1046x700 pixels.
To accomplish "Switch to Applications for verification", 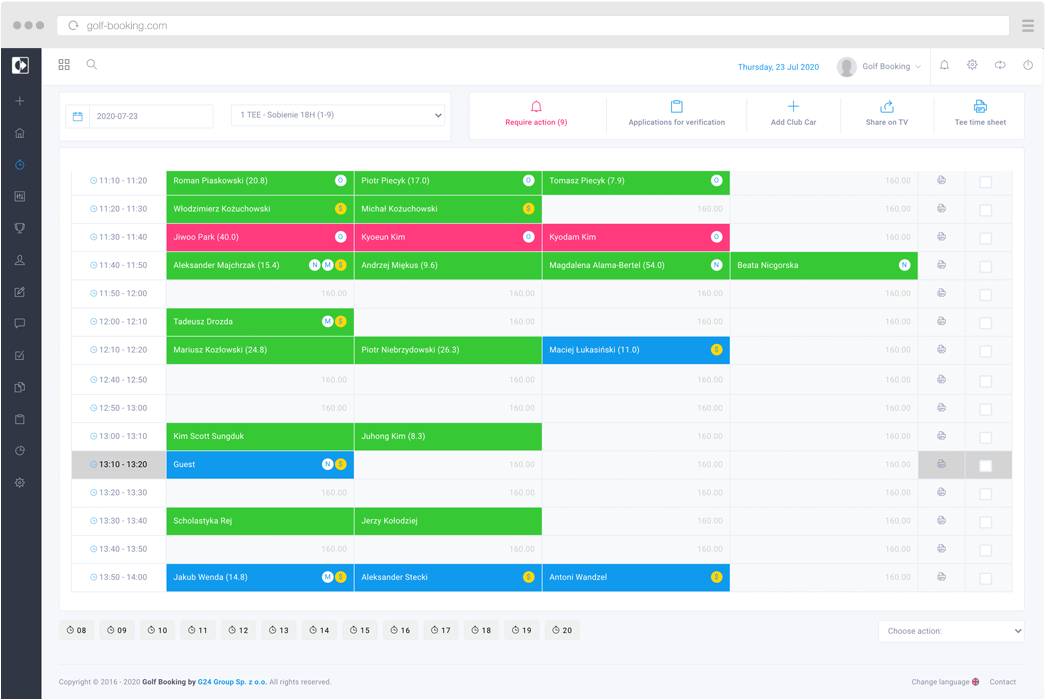I will point(676,115).
